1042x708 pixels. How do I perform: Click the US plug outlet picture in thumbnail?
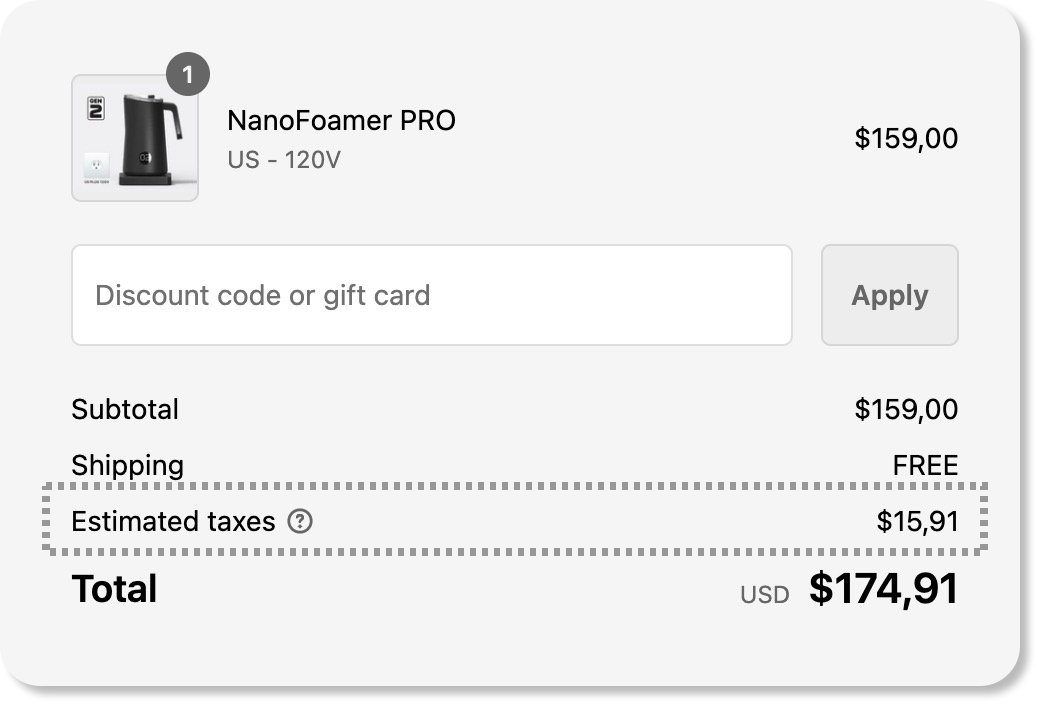click(x=97, y=164)
